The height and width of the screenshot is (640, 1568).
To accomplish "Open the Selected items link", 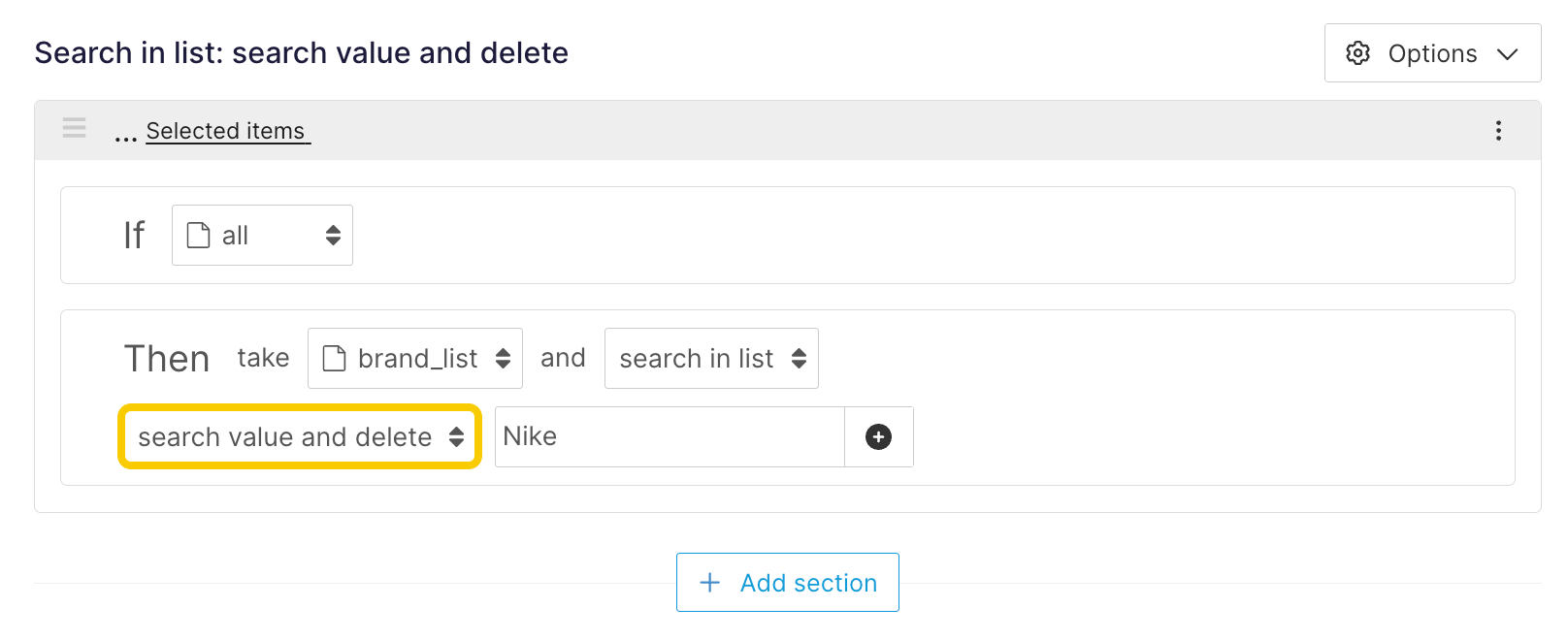I will click(x=226, y=131).
